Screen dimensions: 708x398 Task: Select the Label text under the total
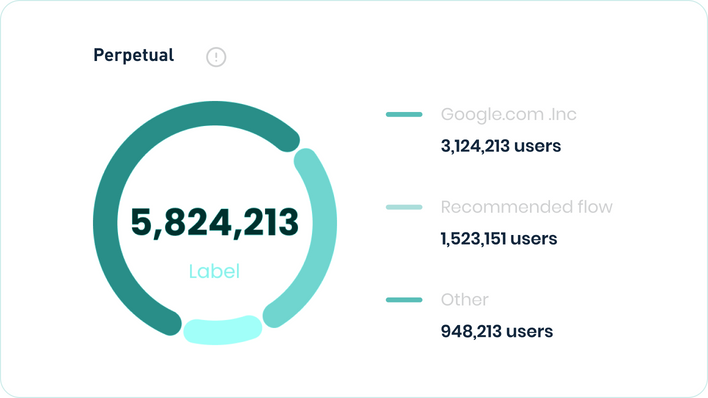click(214, 271)
